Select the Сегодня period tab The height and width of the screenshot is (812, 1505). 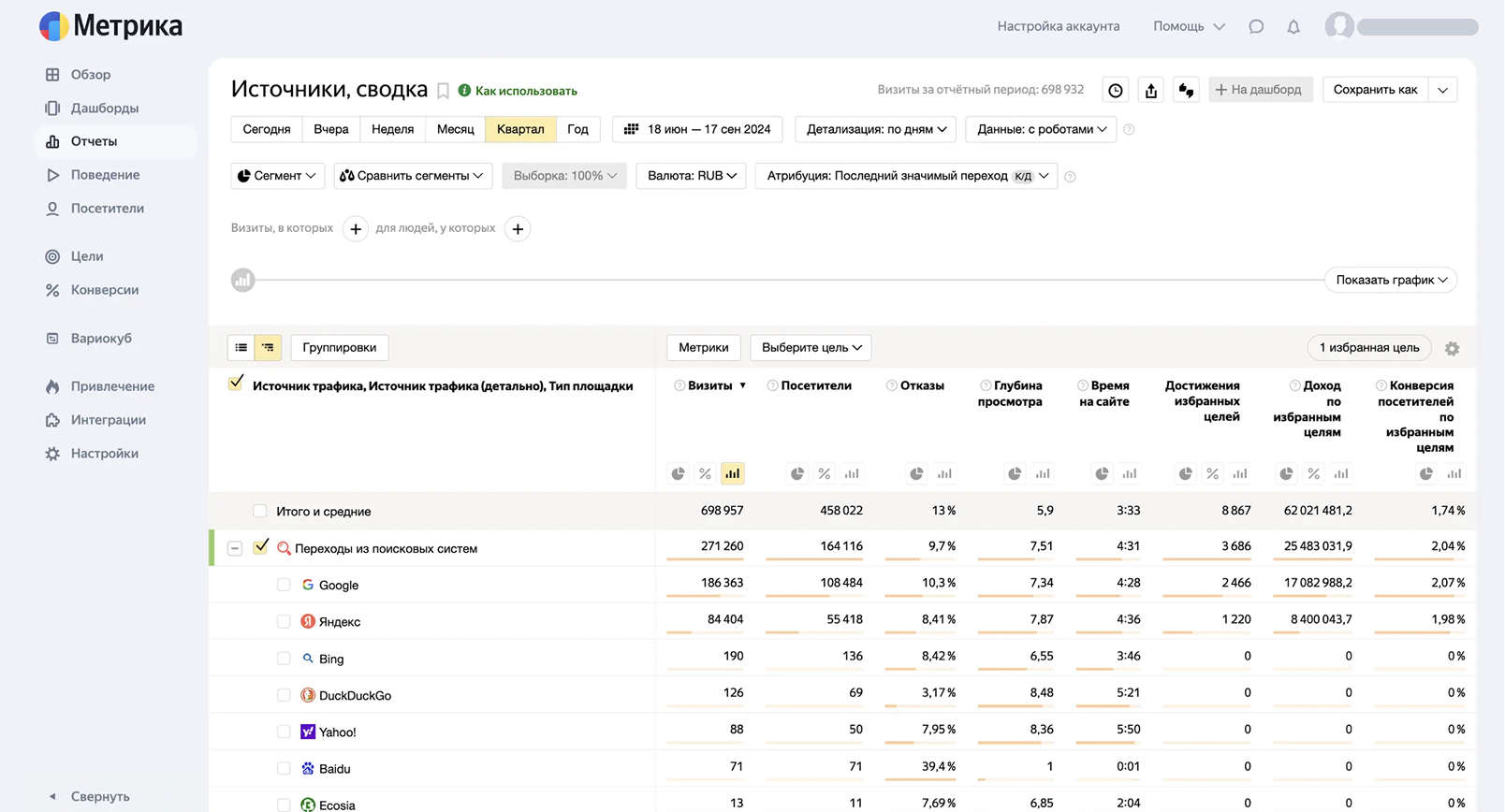(267, 129)
